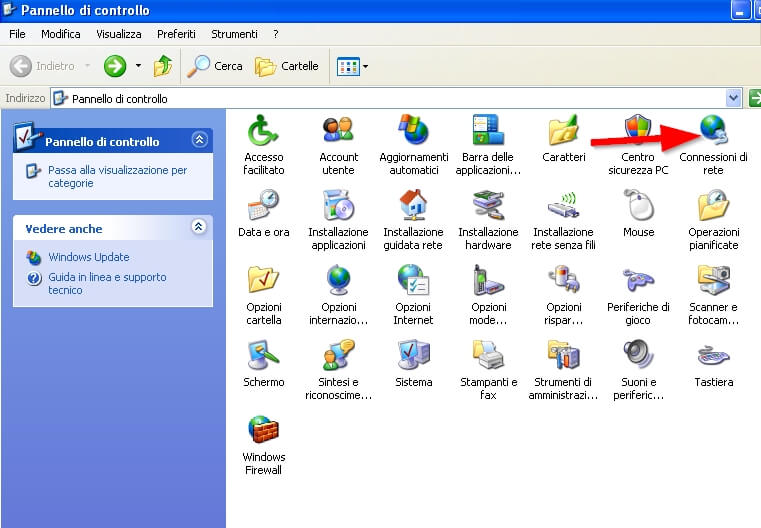Toggle the Cartelle folders pane
The height and width of the screenshot is (528, 761).
(287, 66)
